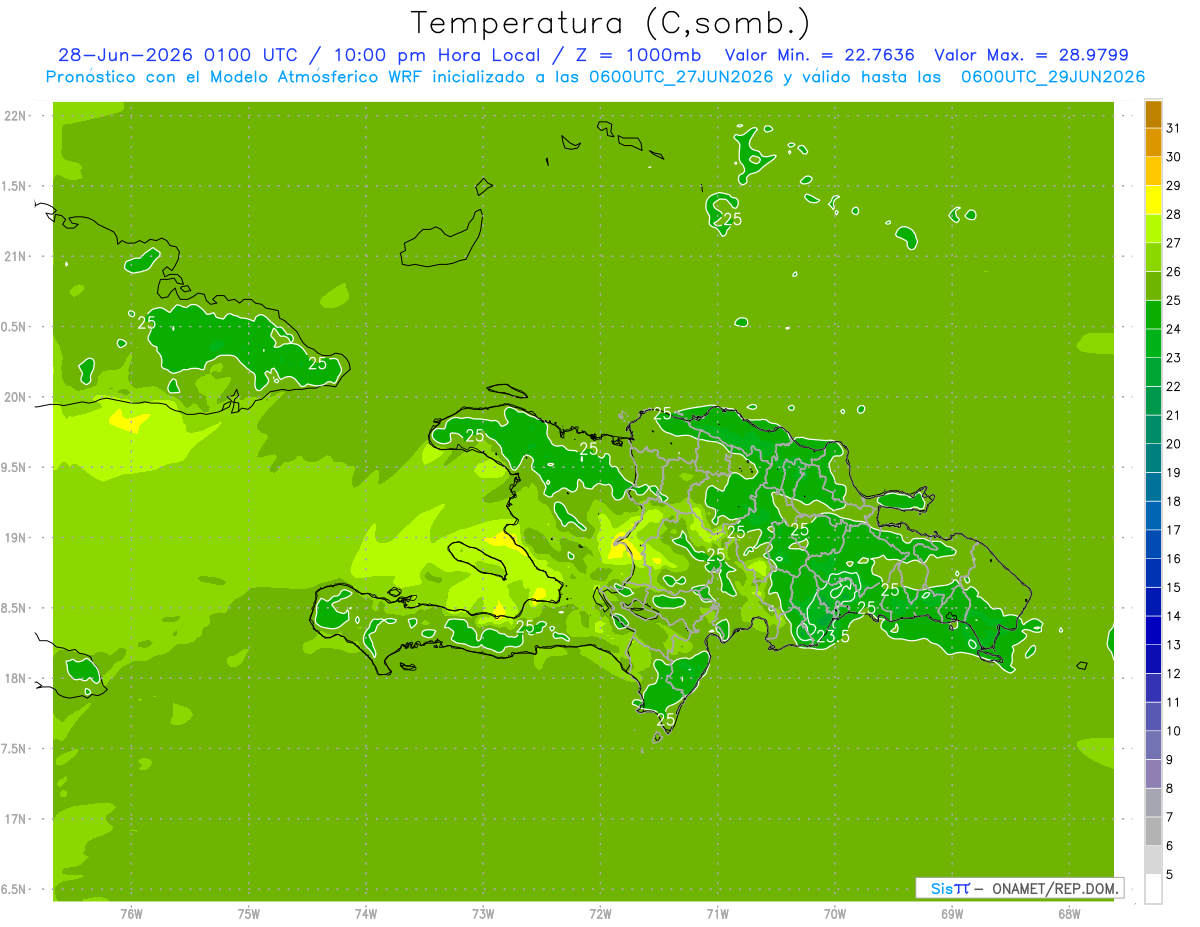Screen dimensions: 1200x927
Task: Click the "0.5N" latitude axis label
Action: pos(14,327)
